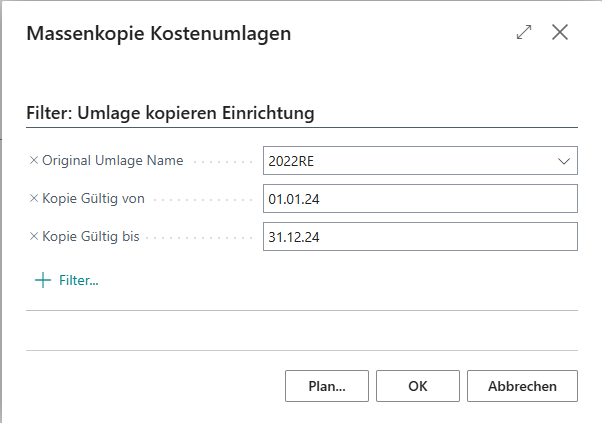
Task: Cancel with the Abbrechen button
Action: 522,386
